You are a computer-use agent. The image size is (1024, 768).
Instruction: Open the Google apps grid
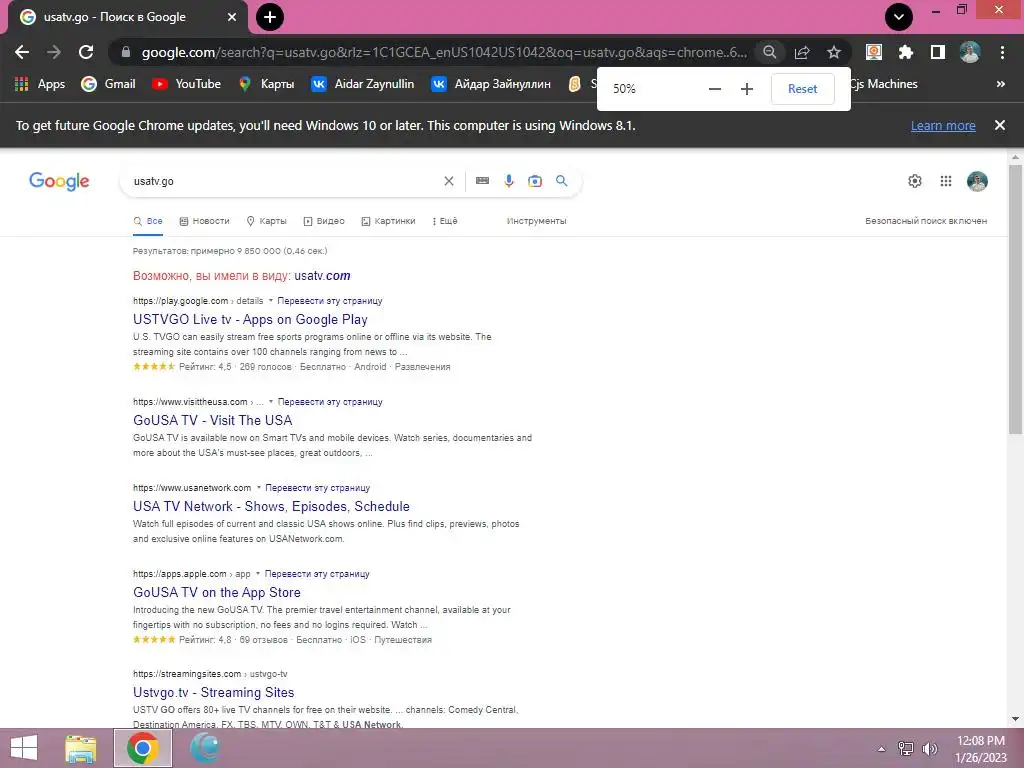(946, 181)
